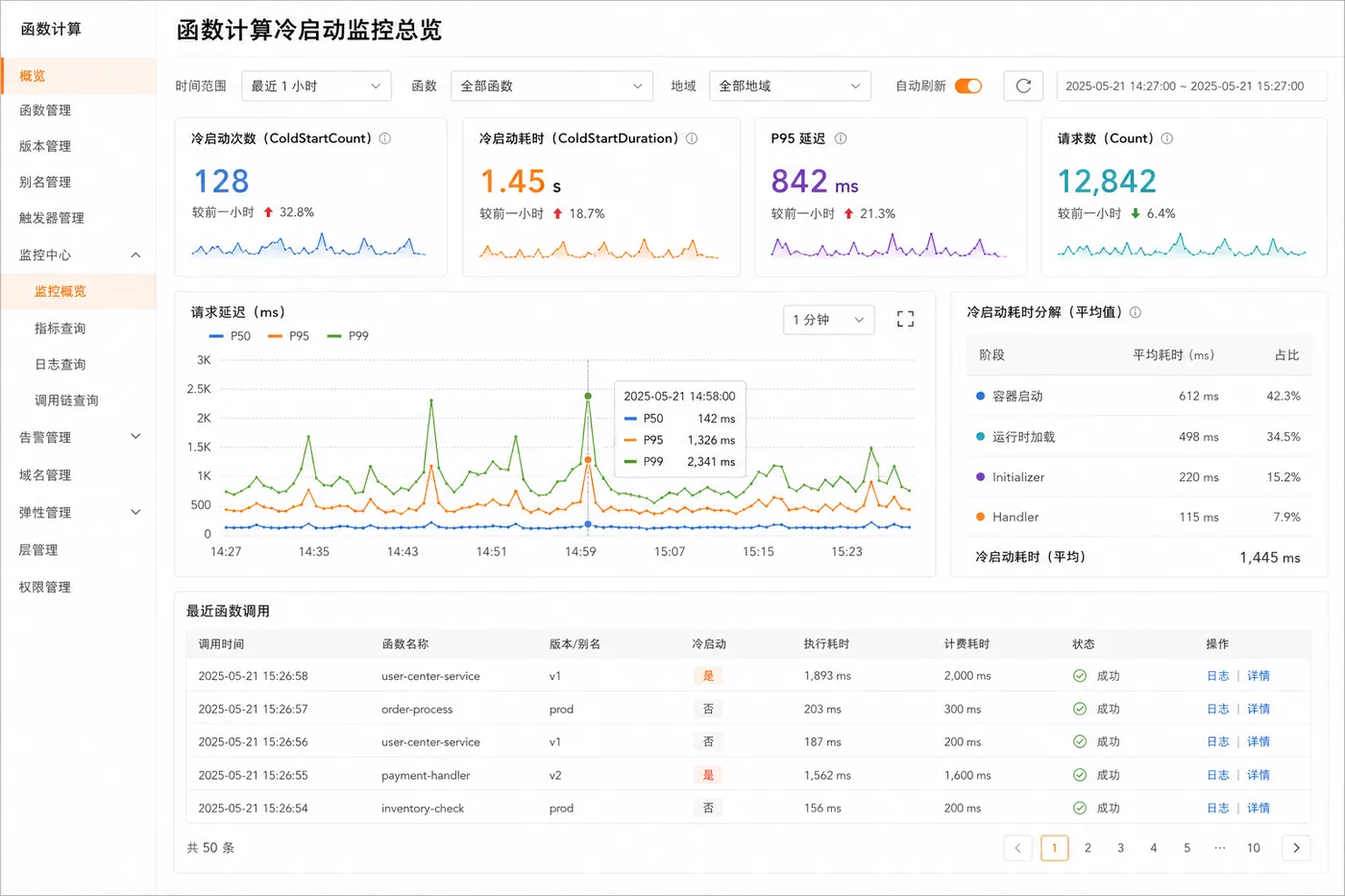Click info icon next to ColdStartCount
Image resolution: width=1345 pixels, height=896 pixels.
[x=385, y=138]
